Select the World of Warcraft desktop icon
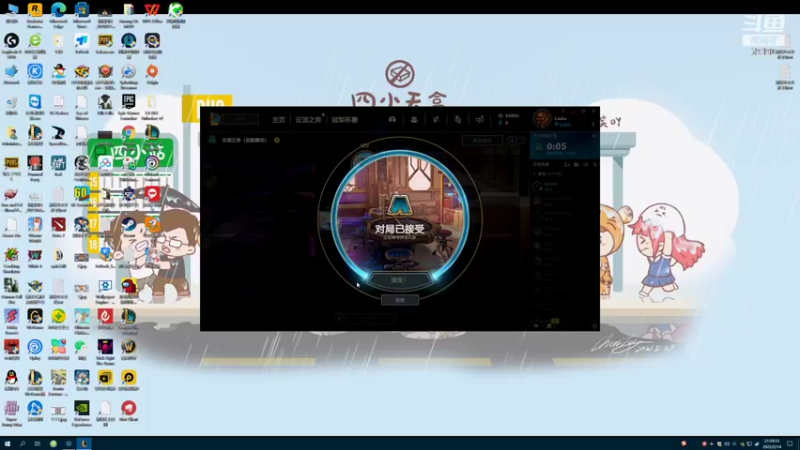 coord(129,350)
